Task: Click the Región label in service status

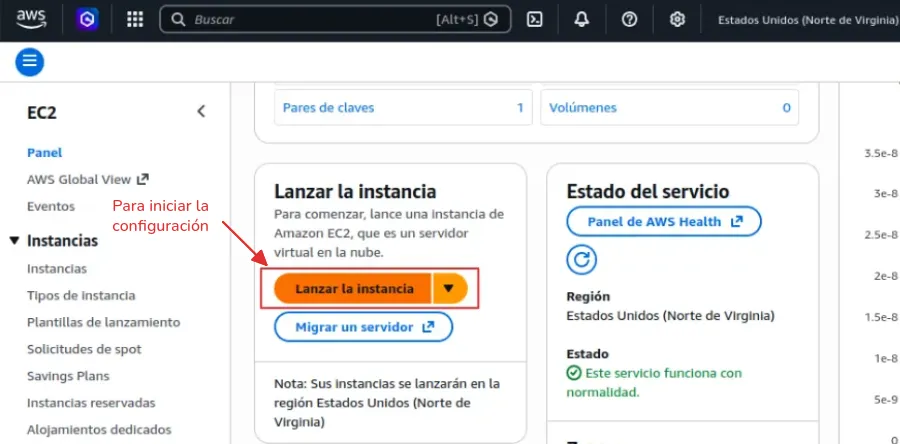Action: coord(588,297)
